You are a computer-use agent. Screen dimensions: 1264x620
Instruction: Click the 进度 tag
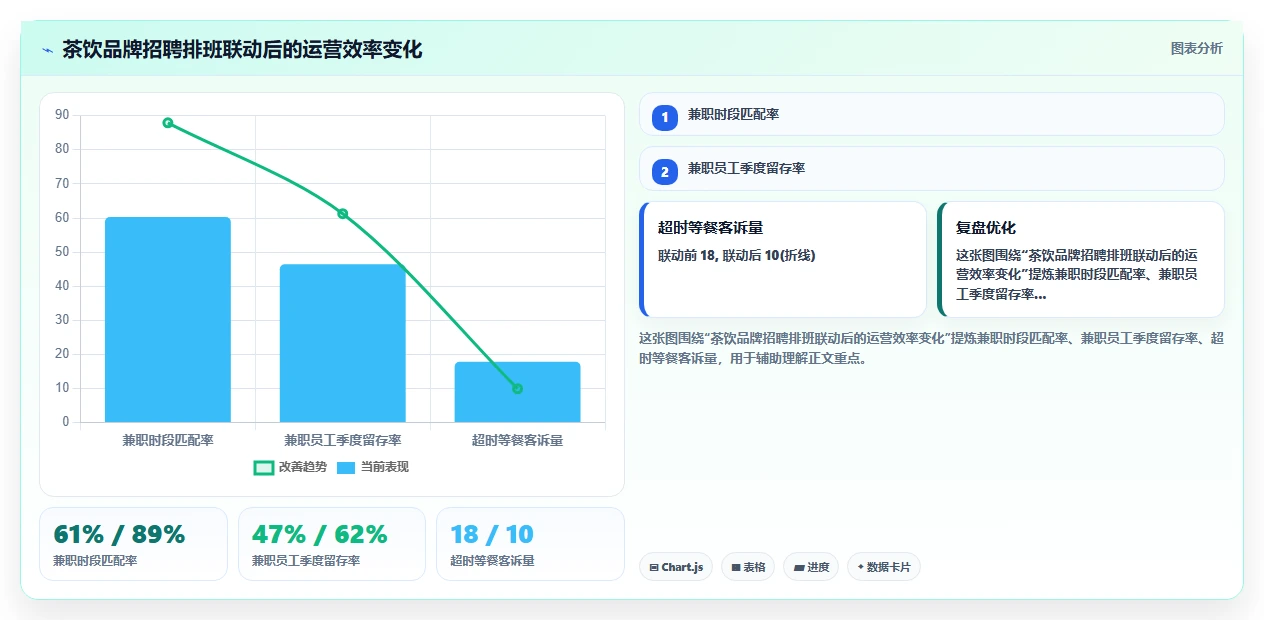pyautogui.click(x=811, y=567)
